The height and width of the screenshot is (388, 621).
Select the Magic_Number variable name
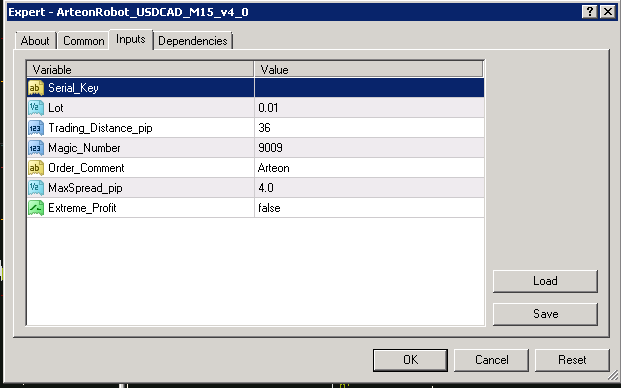tap(84, 148)
